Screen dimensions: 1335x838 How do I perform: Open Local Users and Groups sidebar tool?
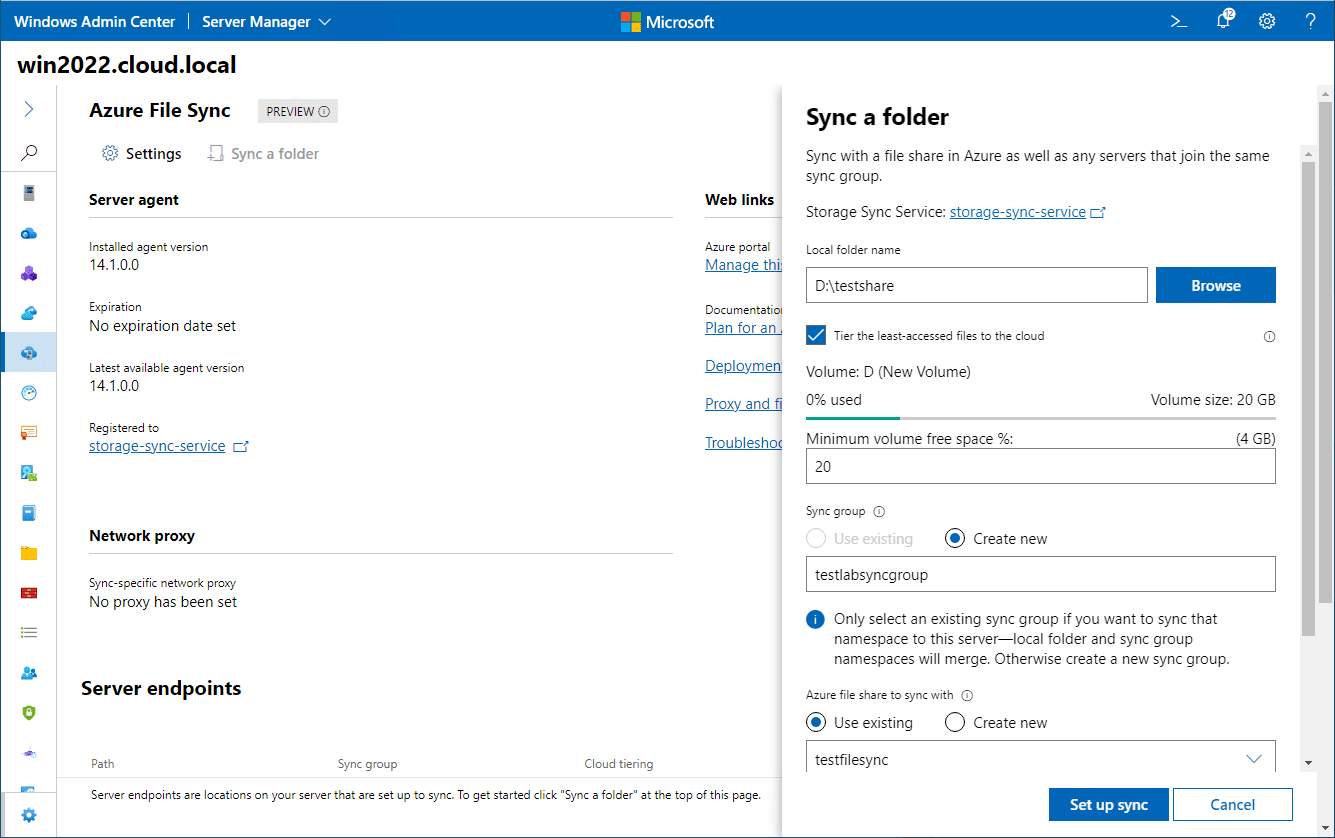coord(28,672)
